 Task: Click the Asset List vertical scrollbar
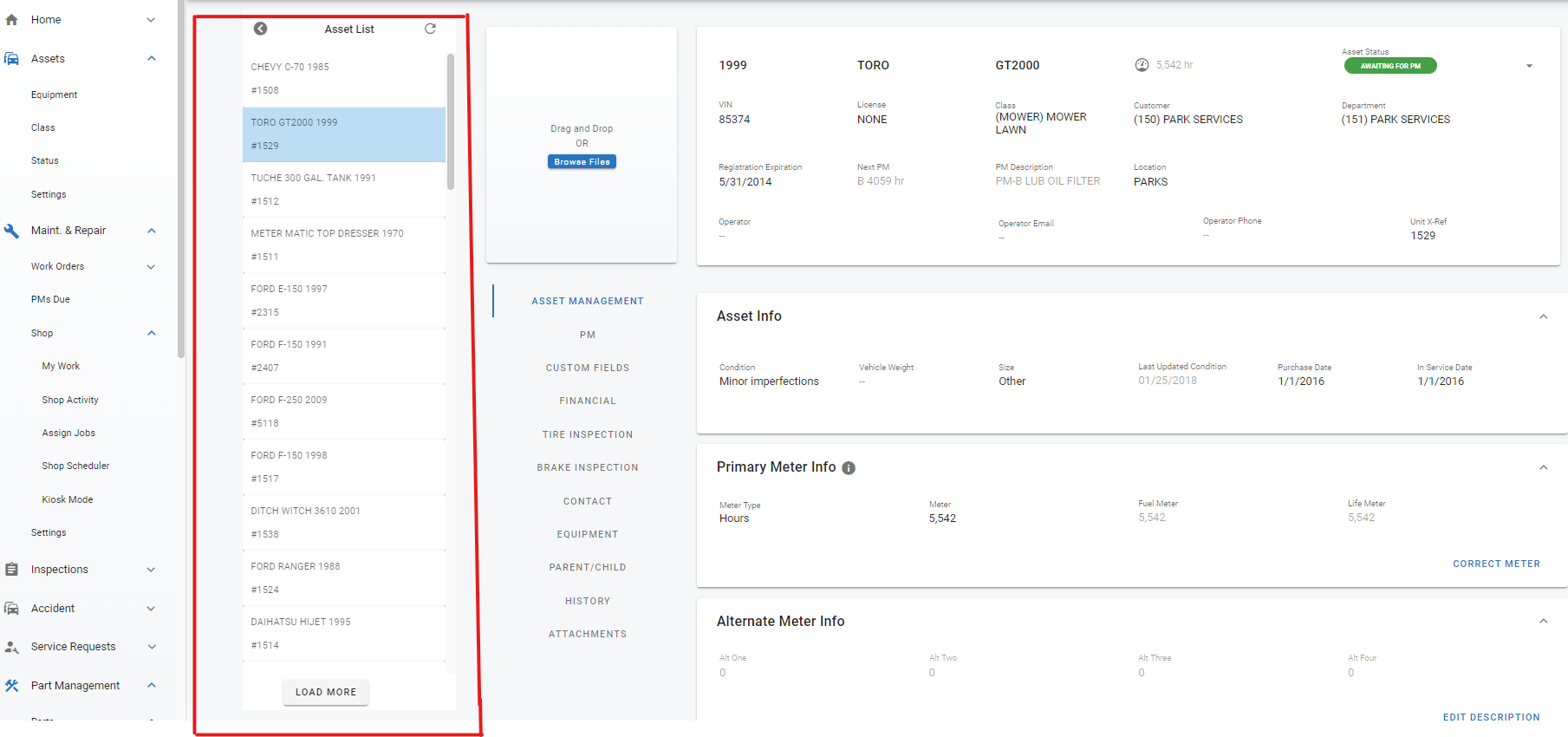(451, 121)
